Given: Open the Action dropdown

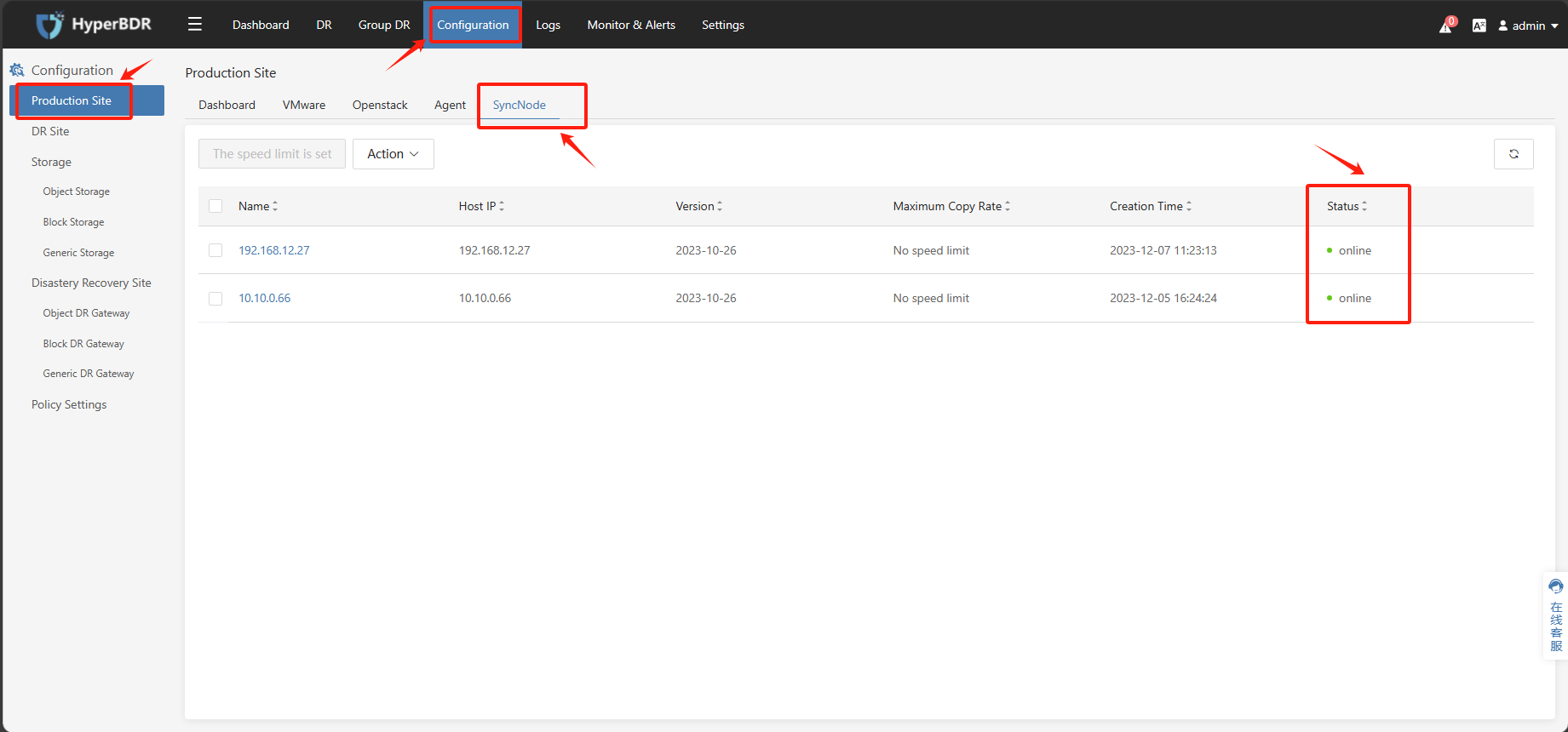Looking at the screenshot, I should pyautogui.click(x=393, y=154).
